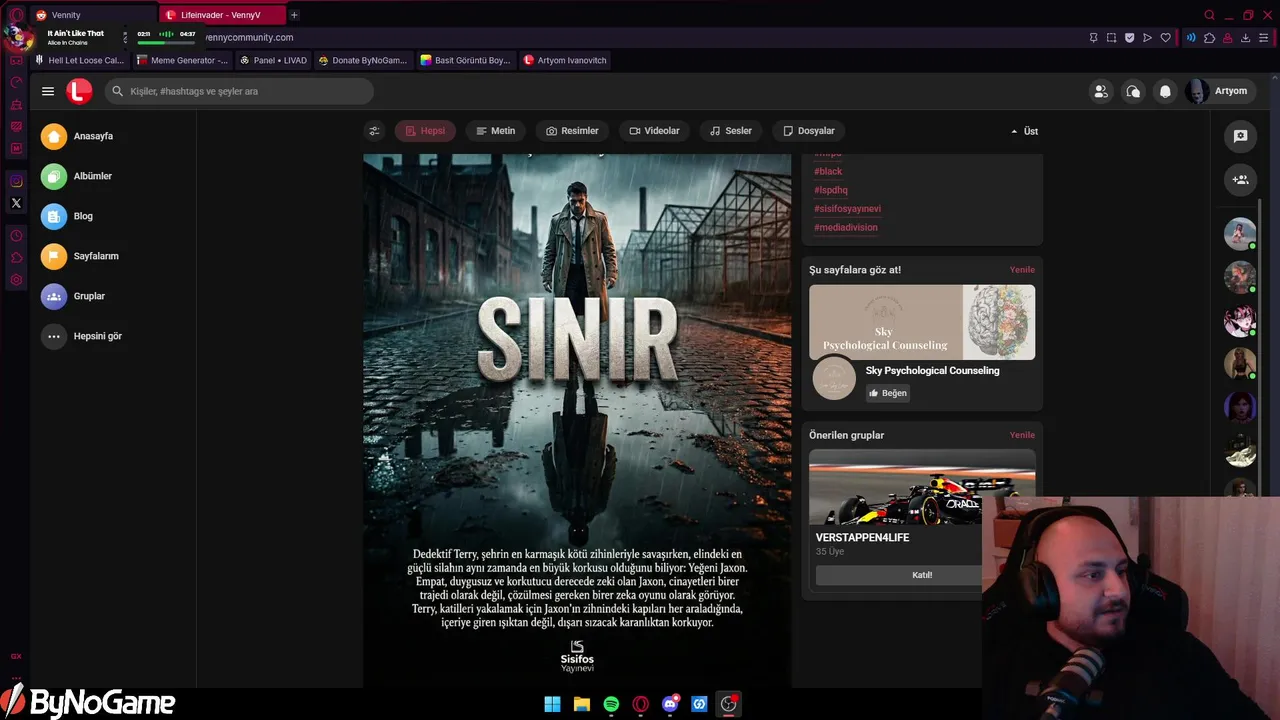Open the #sisifosyayınevi hashtag link
Image resolution: width=1280 pixels, height=720 pixels.
tap(847, 209)
